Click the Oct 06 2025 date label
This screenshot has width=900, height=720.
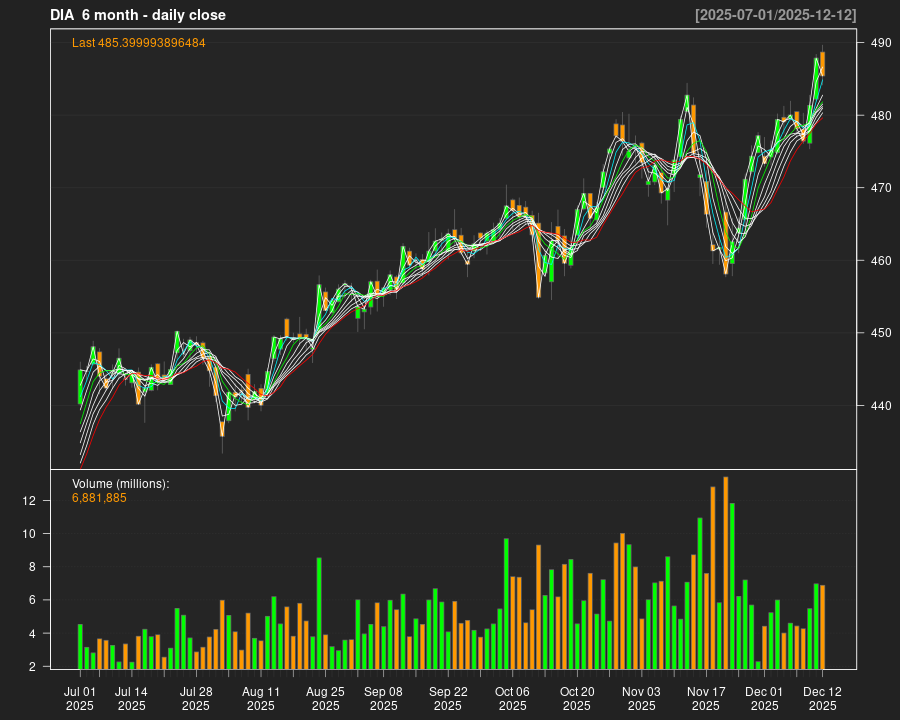click(x=512, y=698)
